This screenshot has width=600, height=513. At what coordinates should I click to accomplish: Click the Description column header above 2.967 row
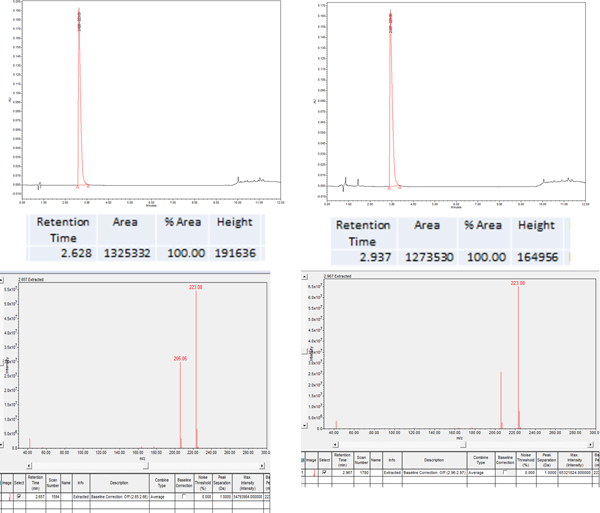[x=434, y=460]
